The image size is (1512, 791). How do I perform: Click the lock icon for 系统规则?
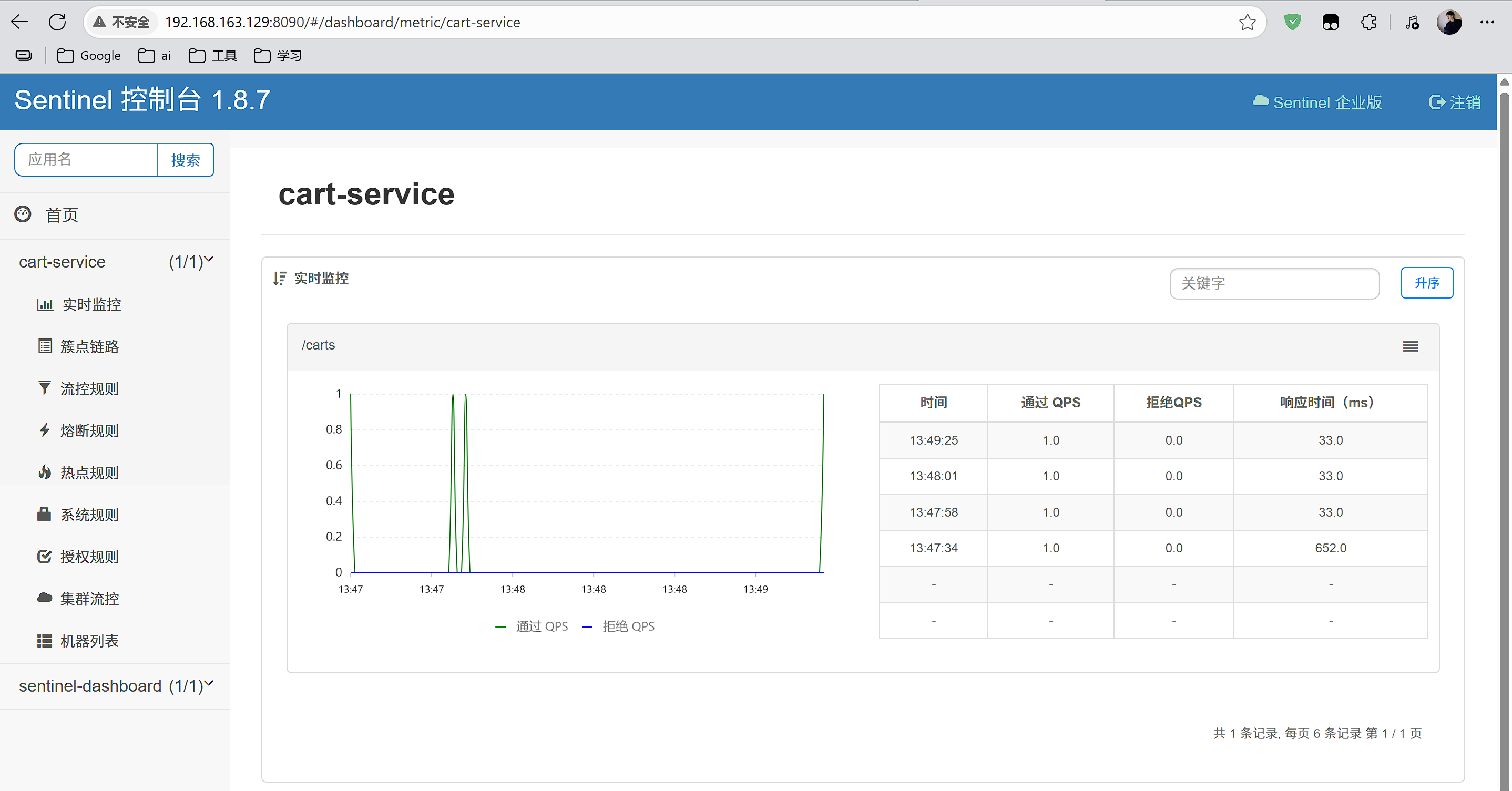pyautogui.click(x=45, y=515)
